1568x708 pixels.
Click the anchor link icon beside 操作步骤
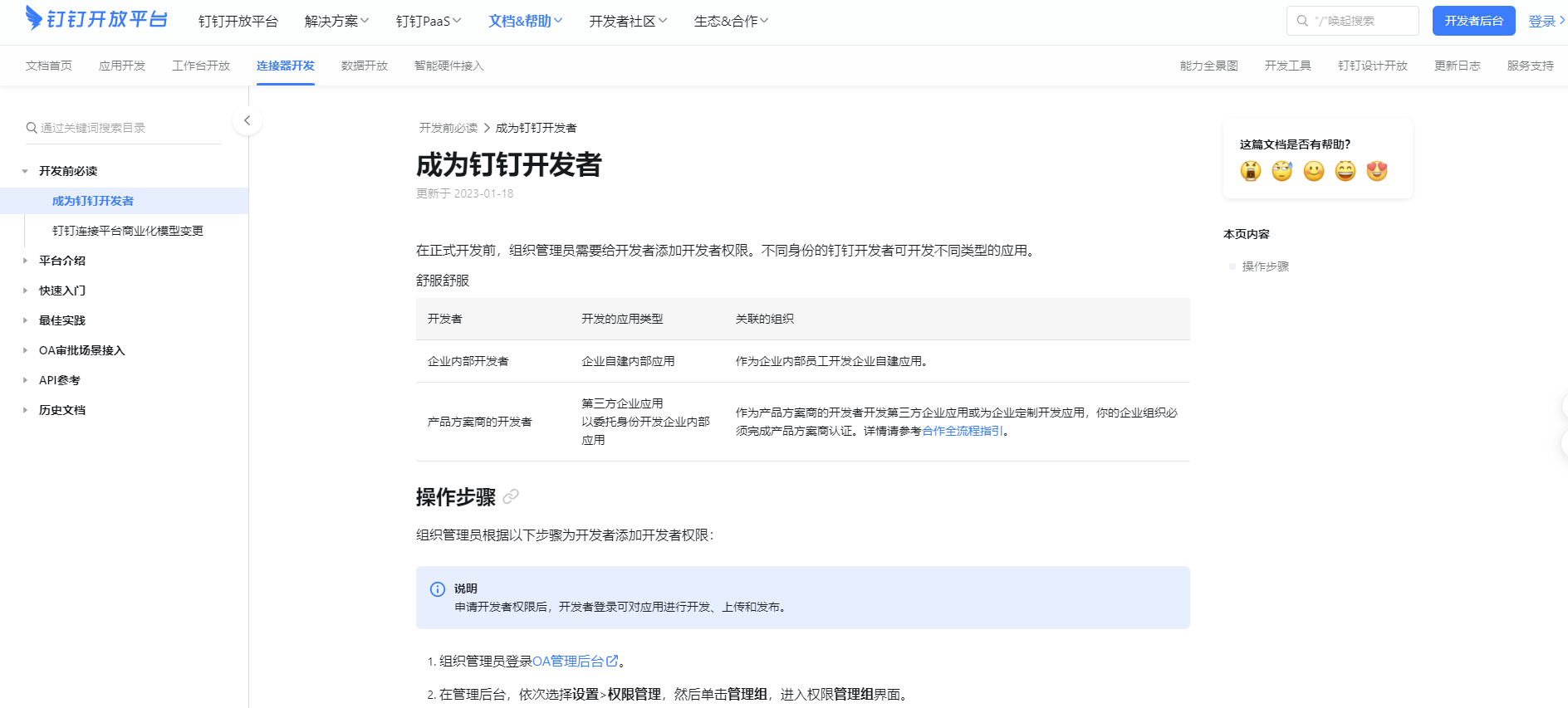(511, 496)
